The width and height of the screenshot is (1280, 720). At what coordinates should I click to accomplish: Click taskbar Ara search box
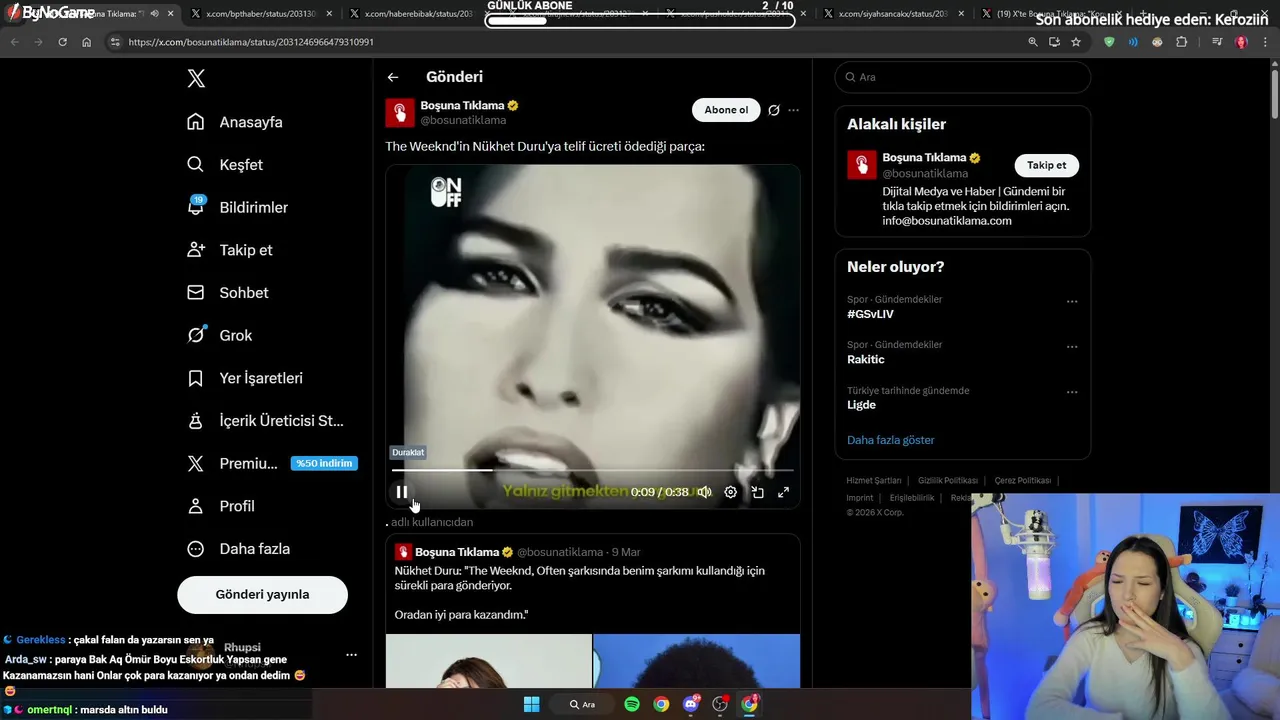(582, 704)
